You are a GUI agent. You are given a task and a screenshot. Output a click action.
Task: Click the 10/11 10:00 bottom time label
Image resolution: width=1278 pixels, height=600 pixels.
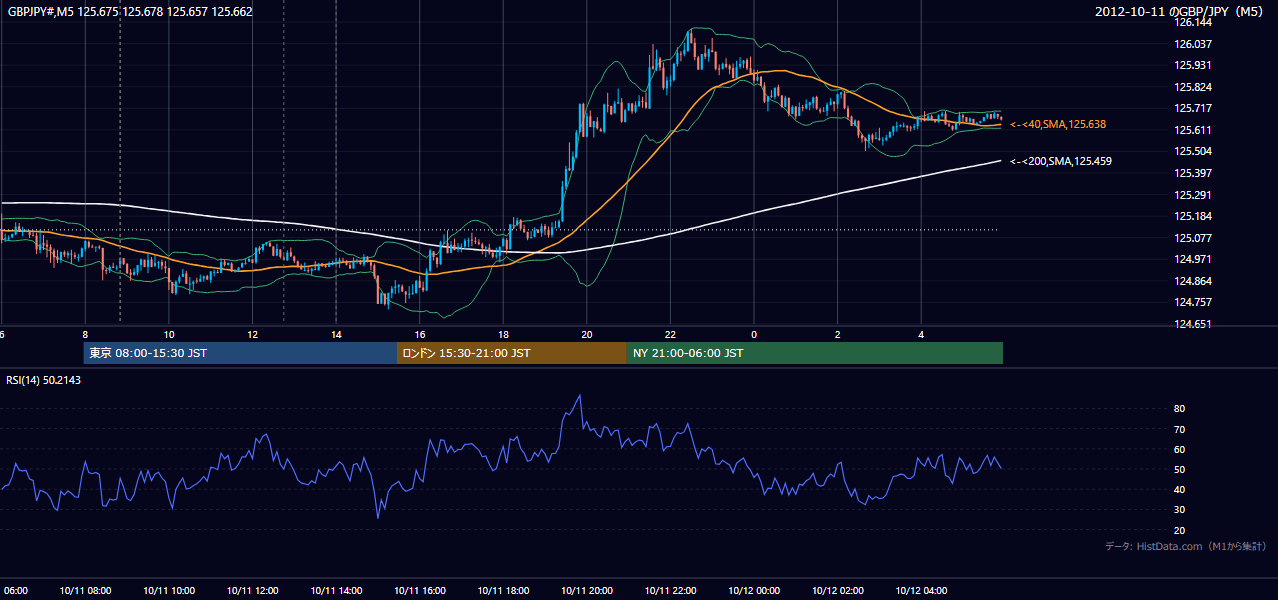click(169, 591)
